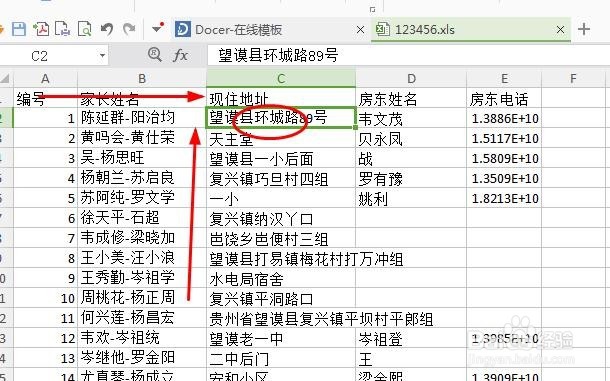Select cell 何兴莲-杨昌宏

click(x=142, y=318)
